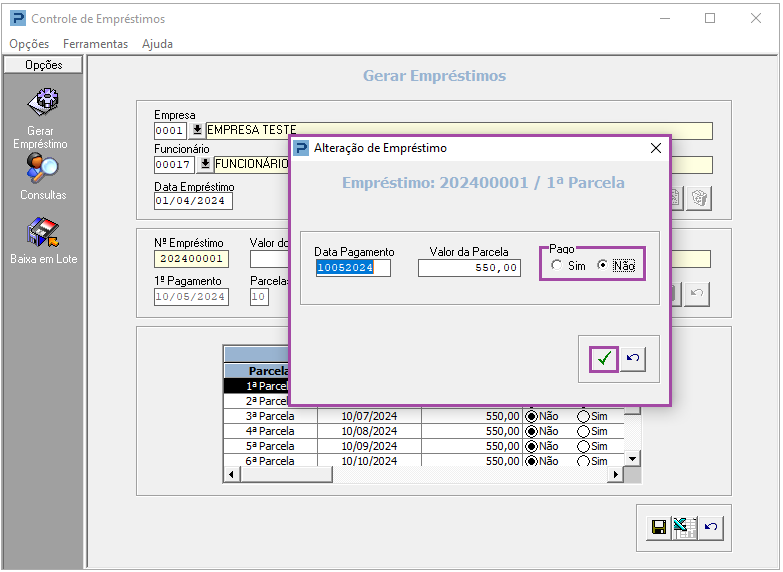Image resolution: width=783 pixels, height=572 pixels.
Task: Open the Baixa em Lote icon
Action: click(43, 232)
